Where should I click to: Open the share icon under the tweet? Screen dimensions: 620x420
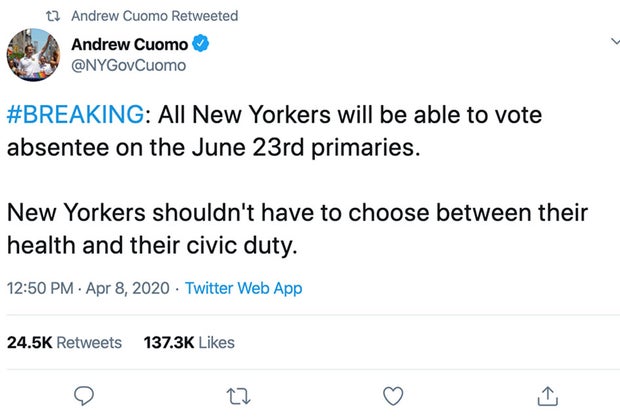click(x=546, y=395)
